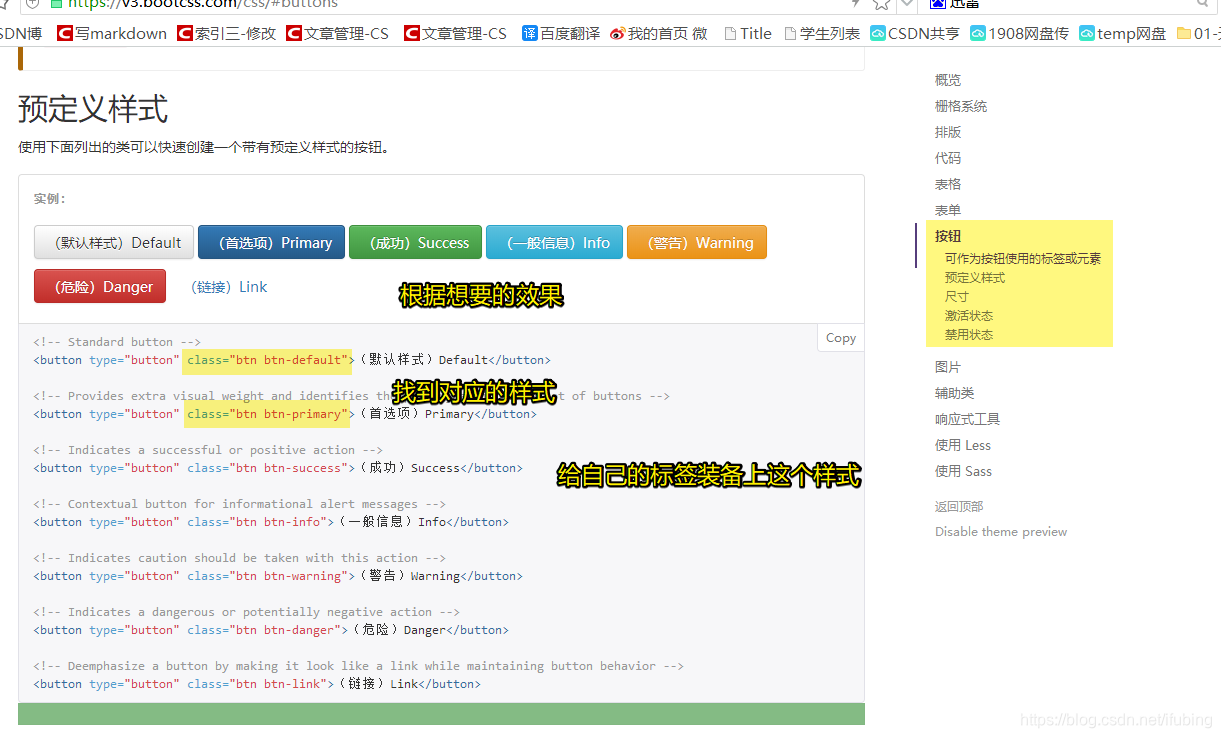The height and width of the screenshot is (738, 1221).
Task: Click the 预定义样式 page heading
Action: tap(93, 108)
